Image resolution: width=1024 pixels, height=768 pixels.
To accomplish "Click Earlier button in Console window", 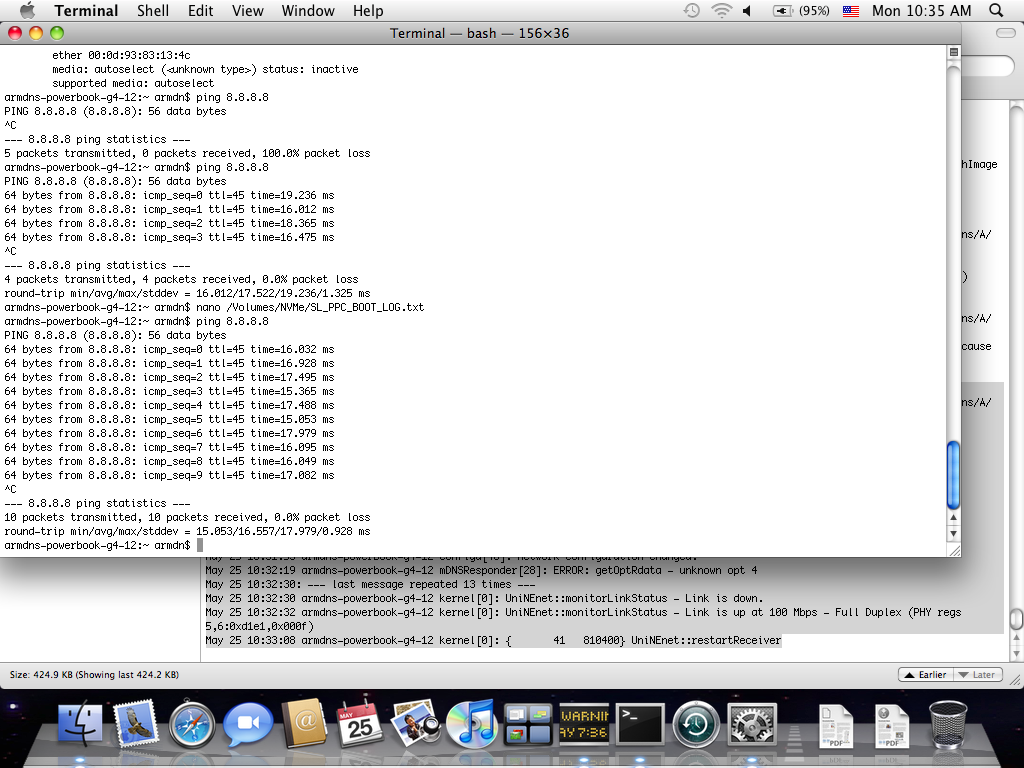I will pos(926,675).
